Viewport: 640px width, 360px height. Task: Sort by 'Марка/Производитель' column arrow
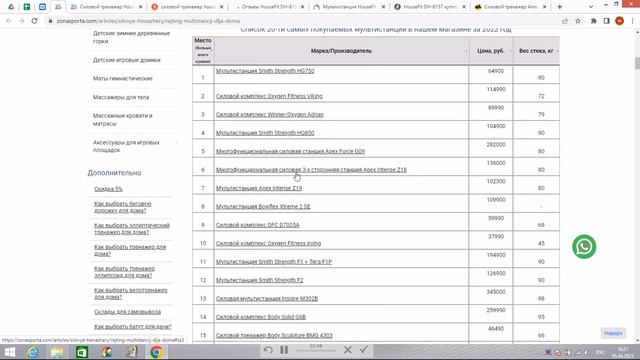tap(466, 51)
